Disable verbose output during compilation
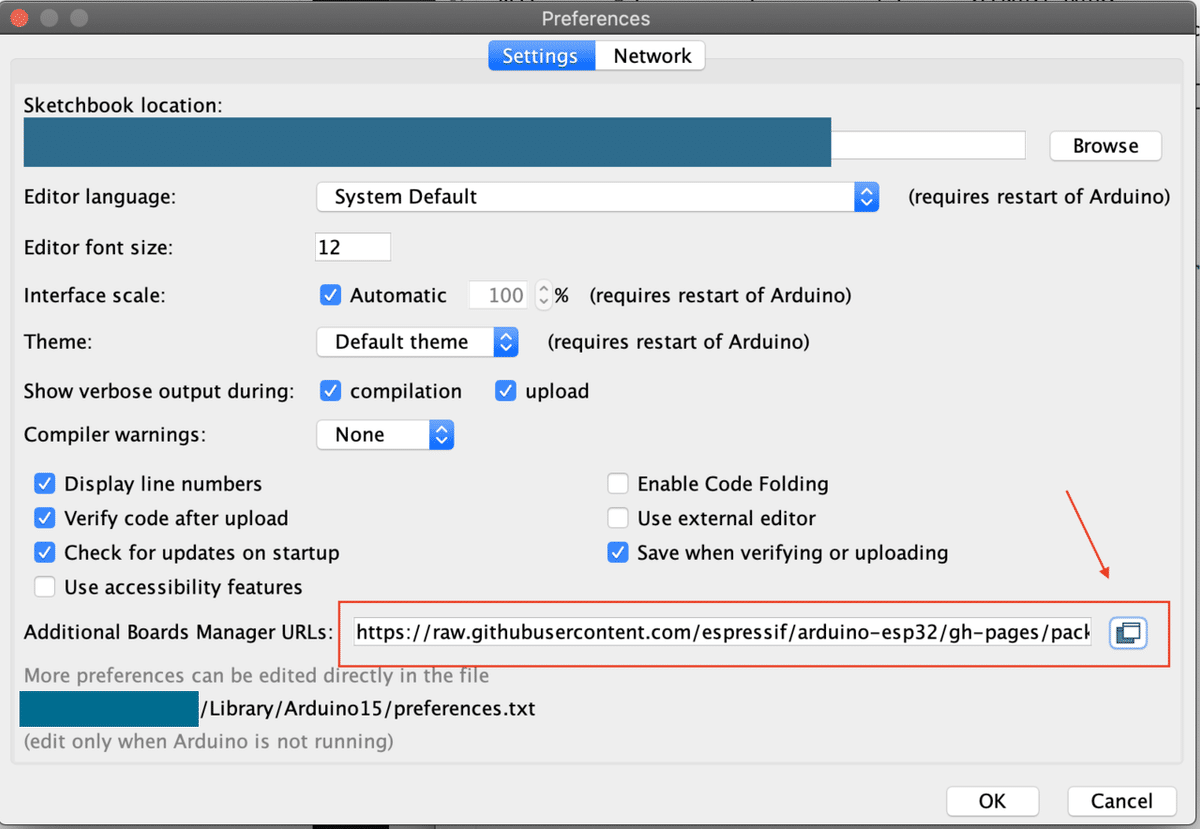The height and width of the screenshot is (829, 1200). (x=331, y=391)
